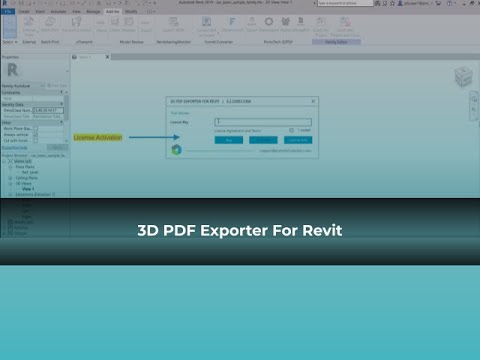Select Elevations (Elevation 1) in Project Browser

coord(35,195)
